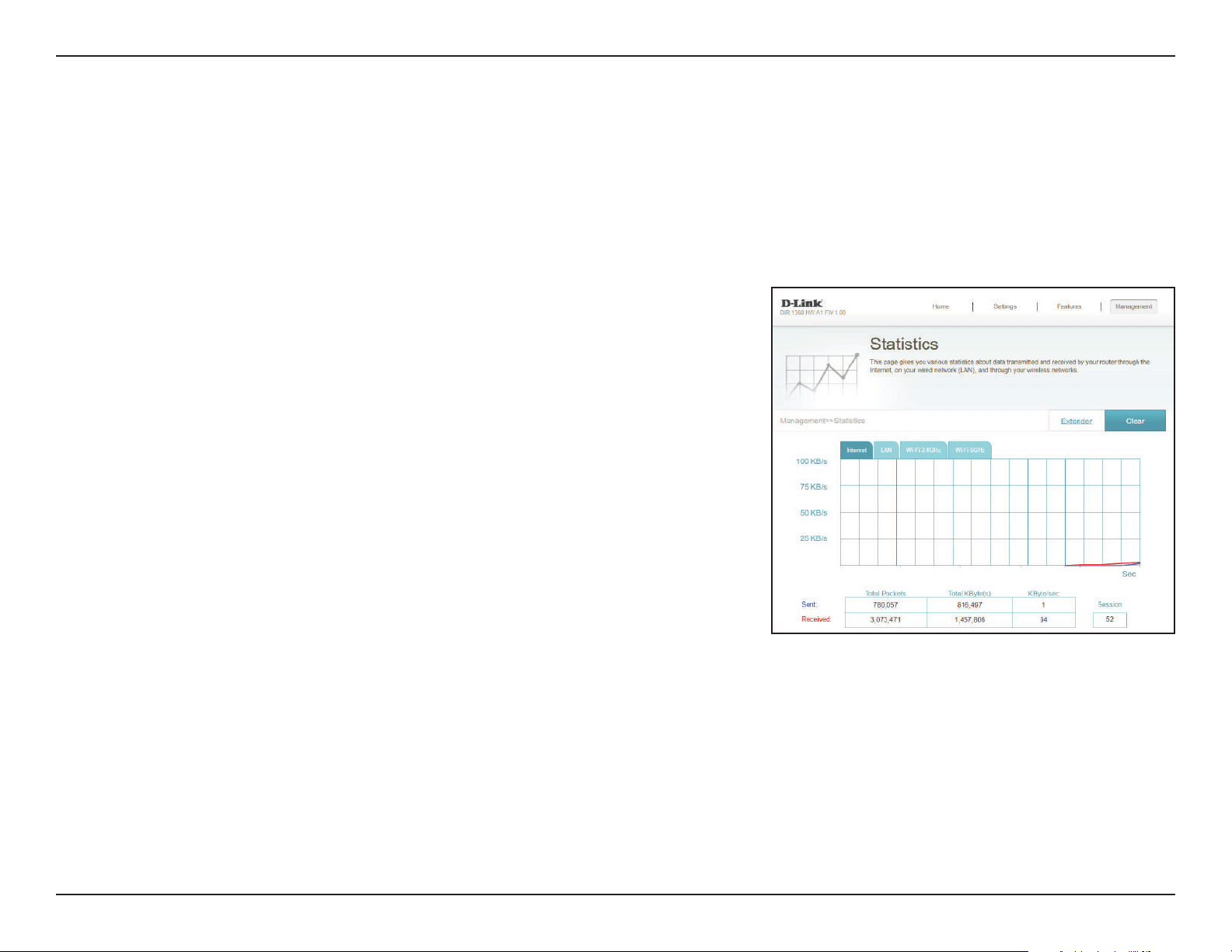
Task: Click the Session label
Action: 1110,605
